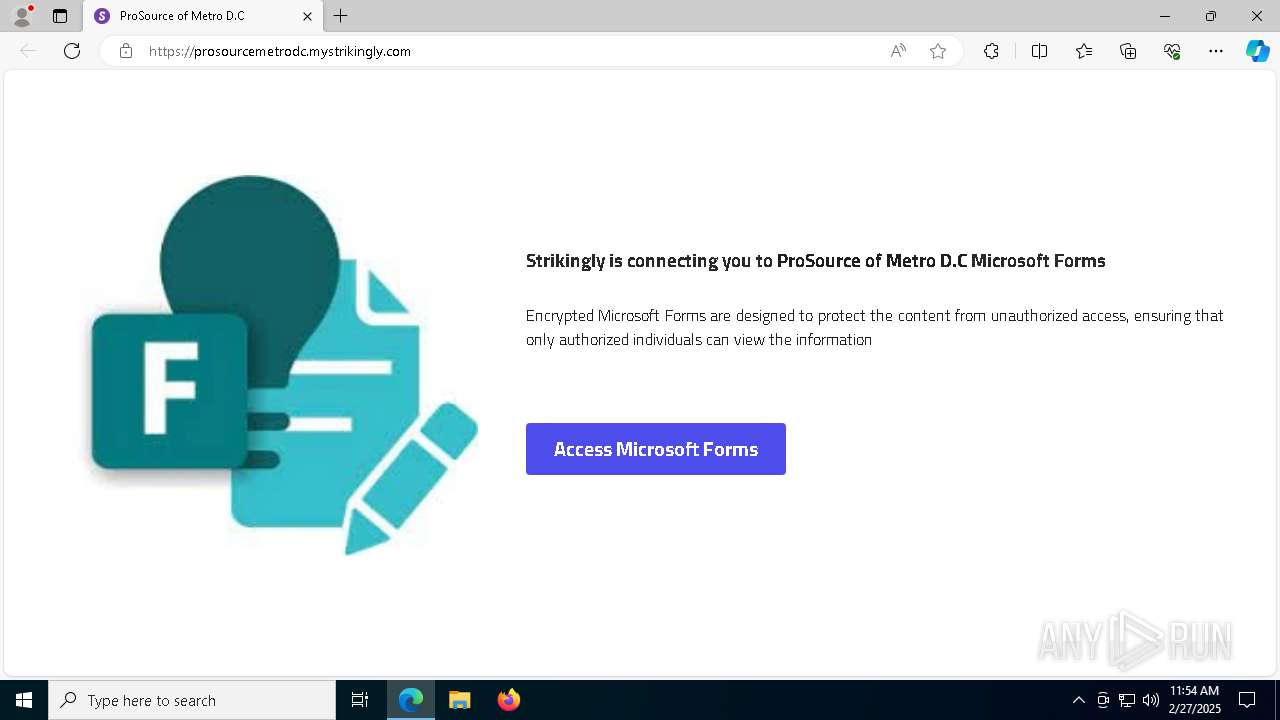Viewport: 1280px width, 720px height.
Task: Open Settings and more ellipsis menu
Action: coord(1216,51)
